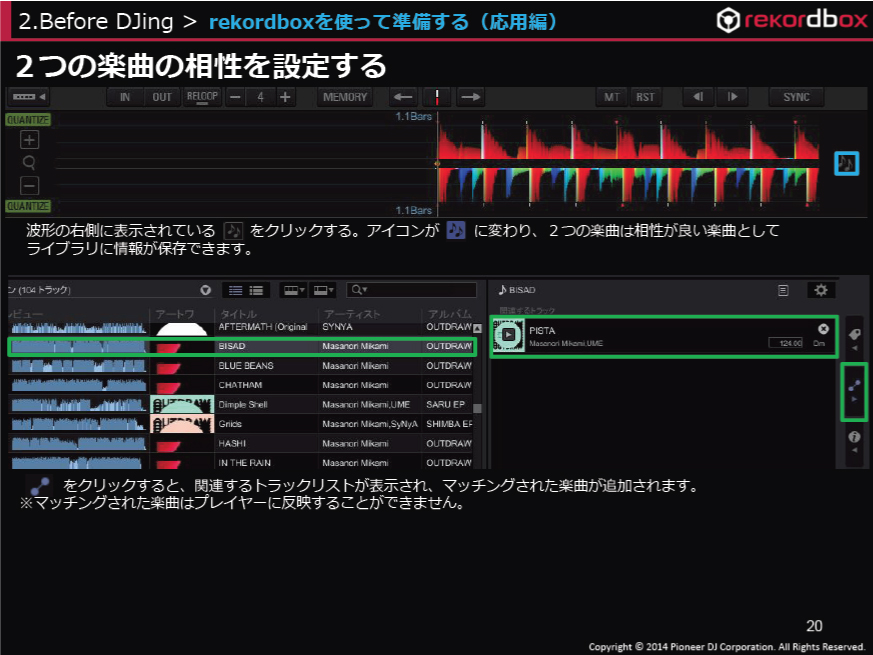Click the RELOOP button
The image size is (873, 655).
tap(202, 97)
